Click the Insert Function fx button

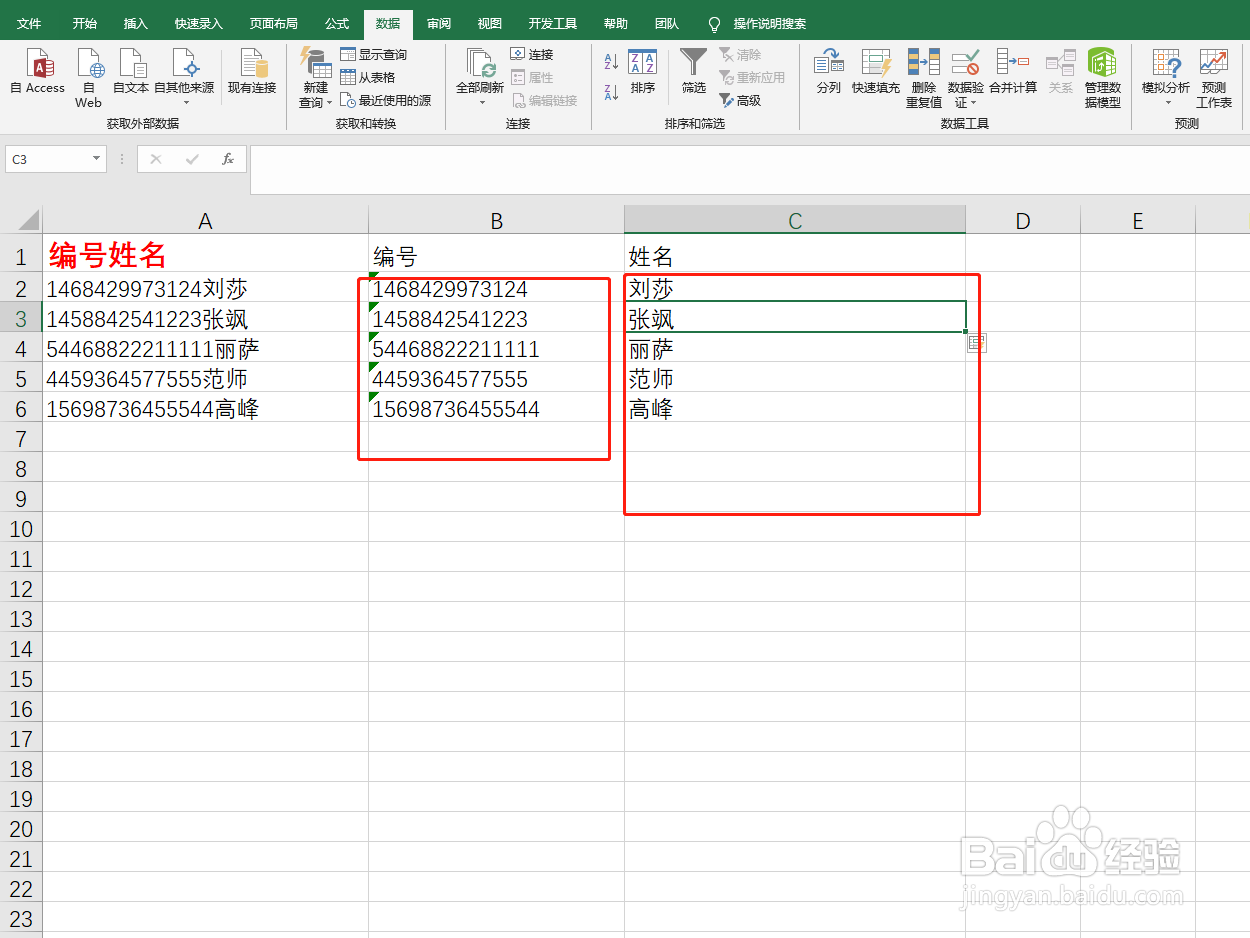pyautogui.click(x=228, y=159)
